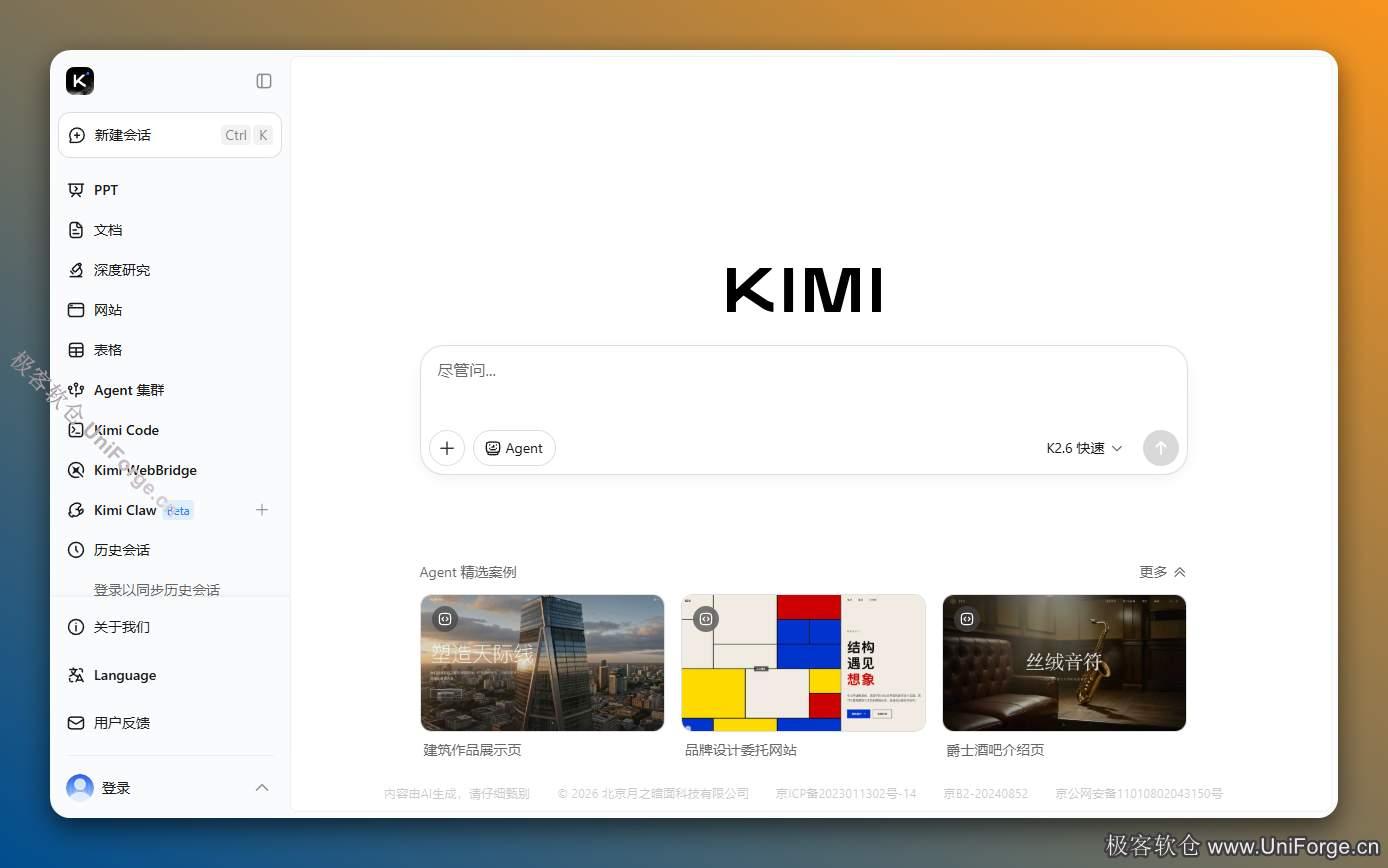Open Agent 集群
This screenshot has width=1388, height=868.
click(170, 390)
